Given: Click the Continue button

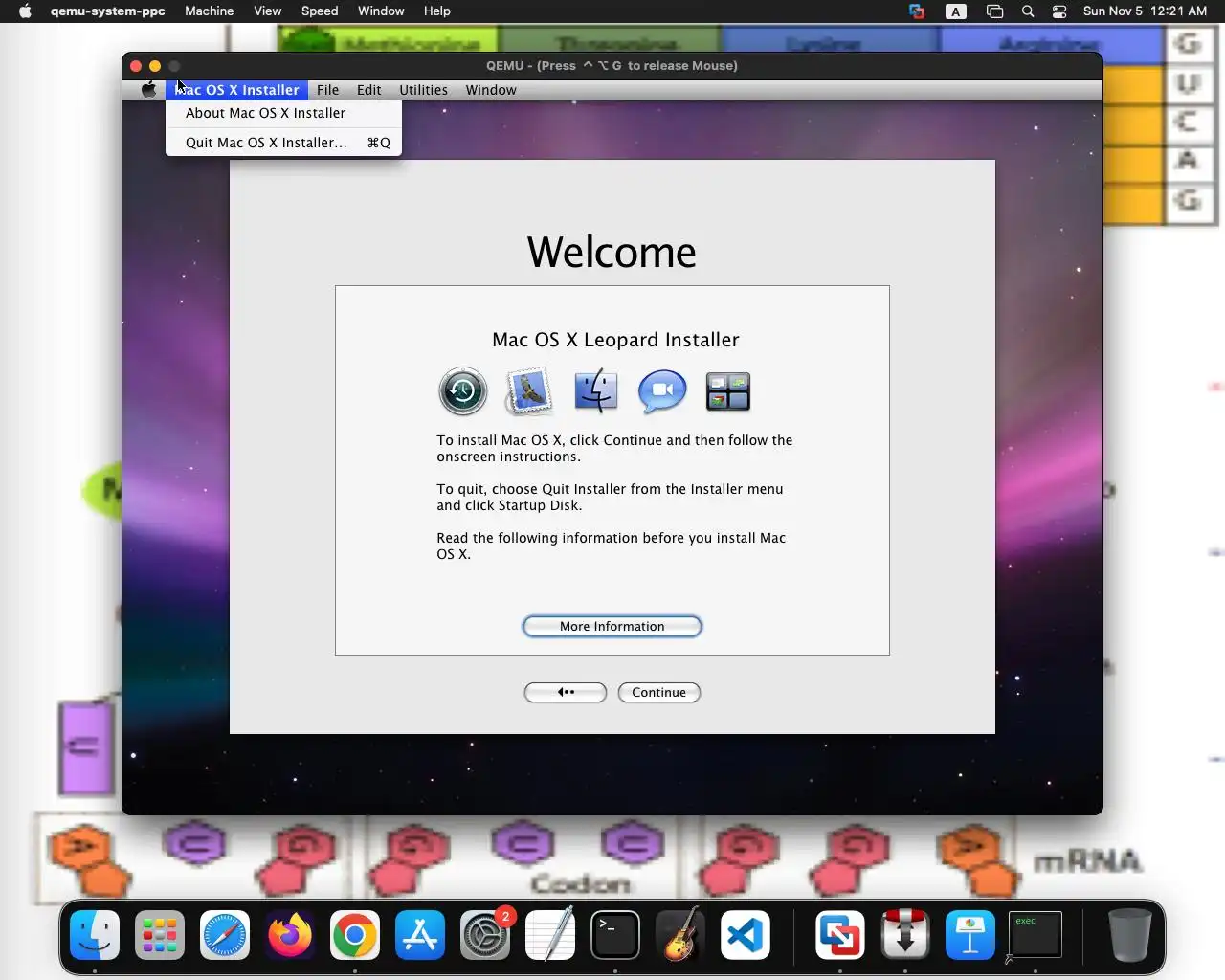Looking at the screenshot, I should [659, 693].
